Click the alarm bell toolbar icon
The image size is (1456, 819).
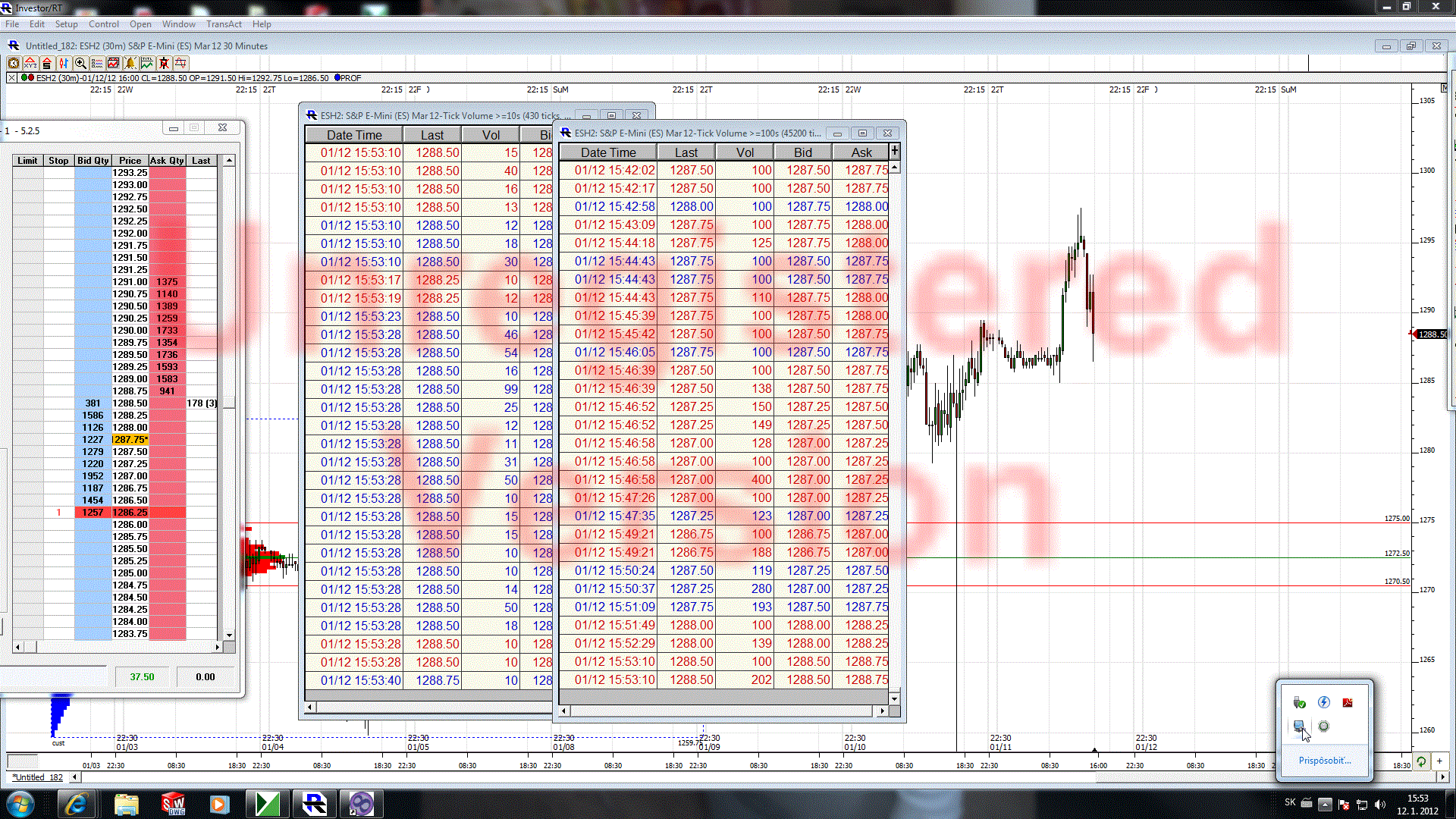(x=130, y=64)
